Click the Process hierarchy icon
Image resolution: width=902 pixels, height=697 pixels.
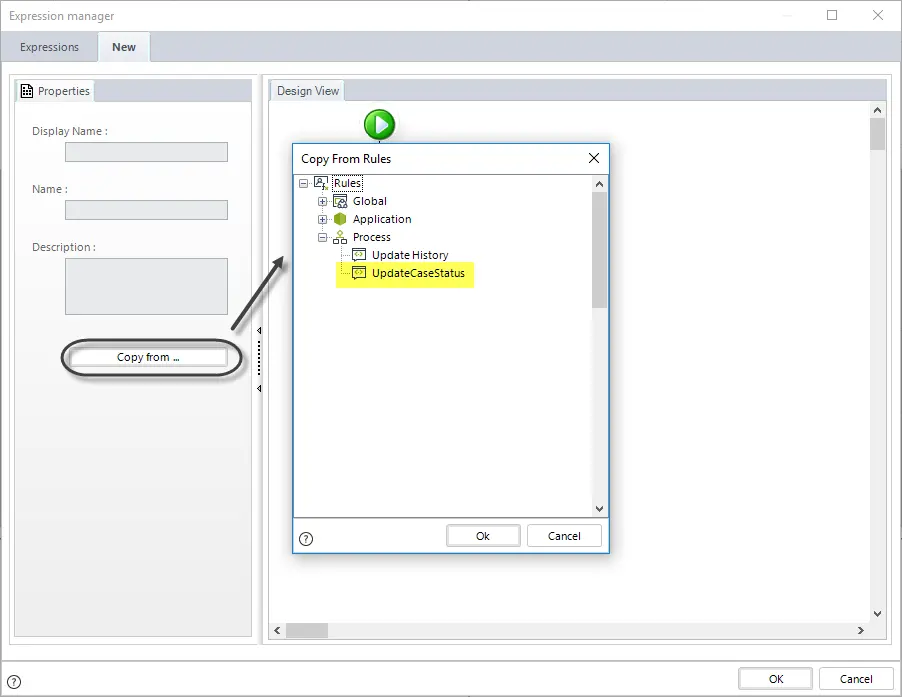pyautogui.click(x=340, y=237)
